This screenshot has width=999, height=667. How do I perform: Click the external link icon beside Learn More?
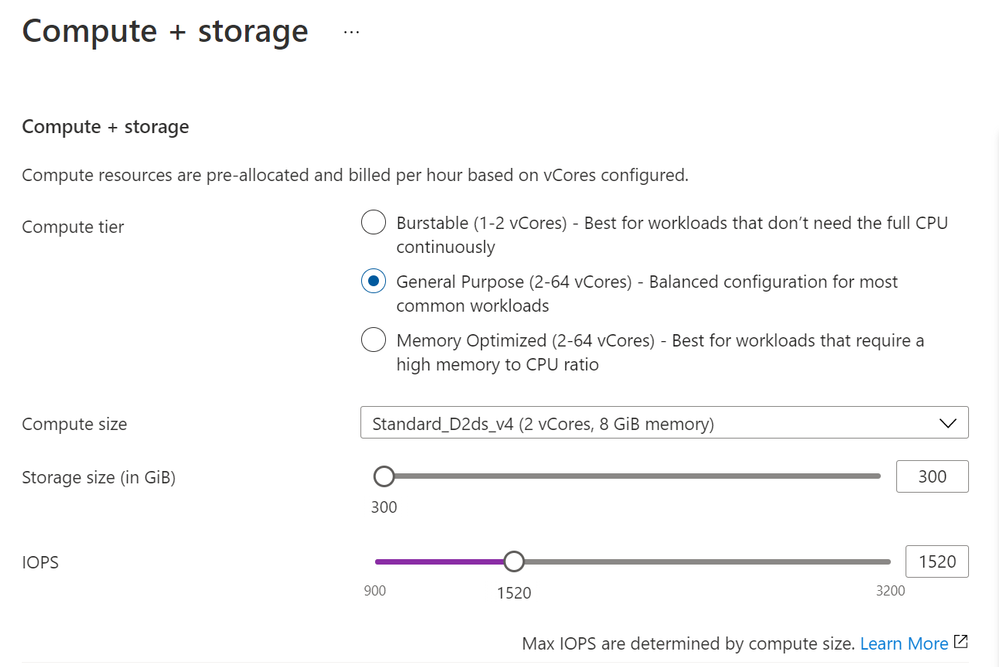[961, 643]
